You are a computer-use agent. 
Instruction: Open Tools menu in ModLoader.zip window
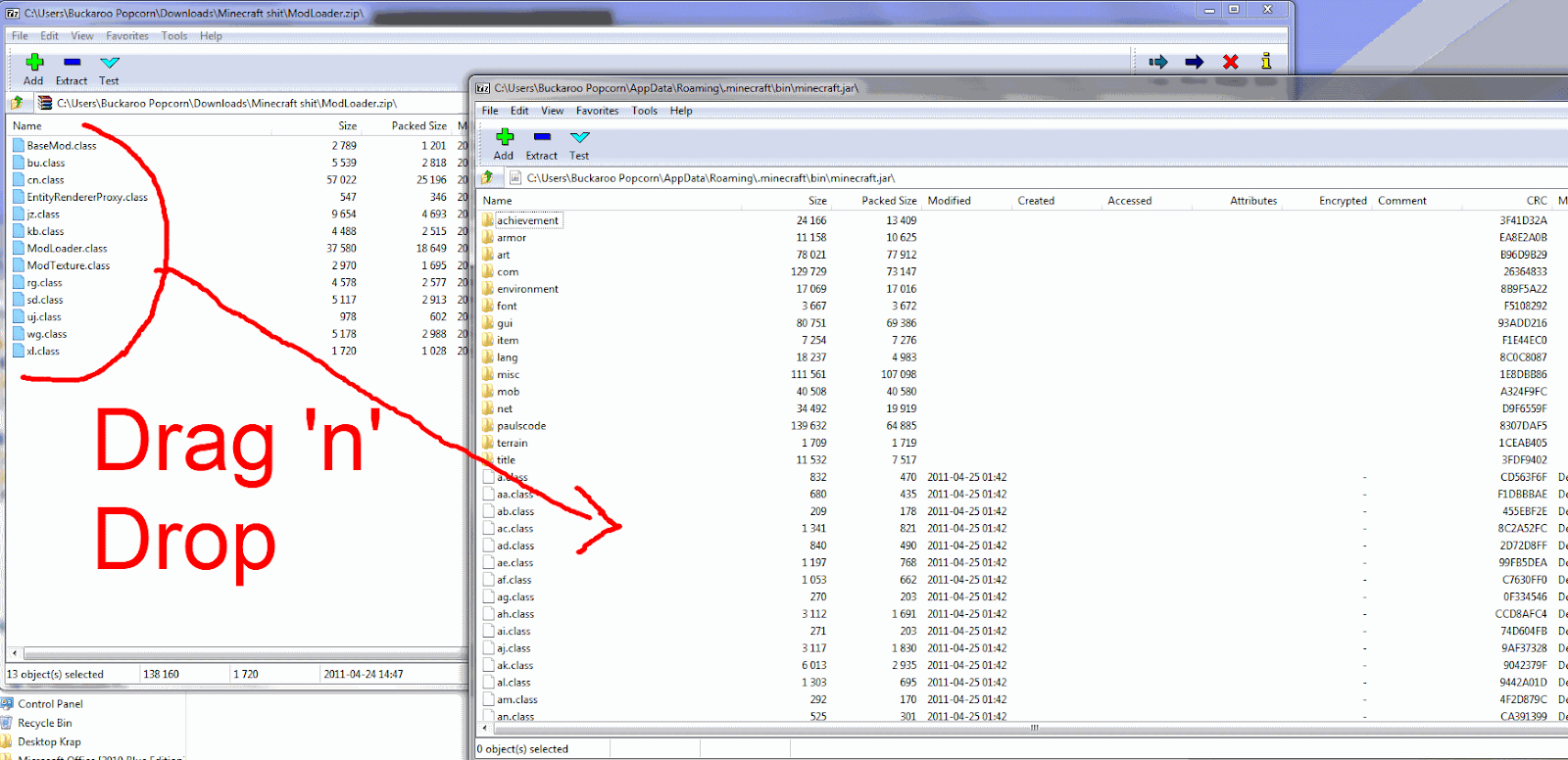coord(174,36)
